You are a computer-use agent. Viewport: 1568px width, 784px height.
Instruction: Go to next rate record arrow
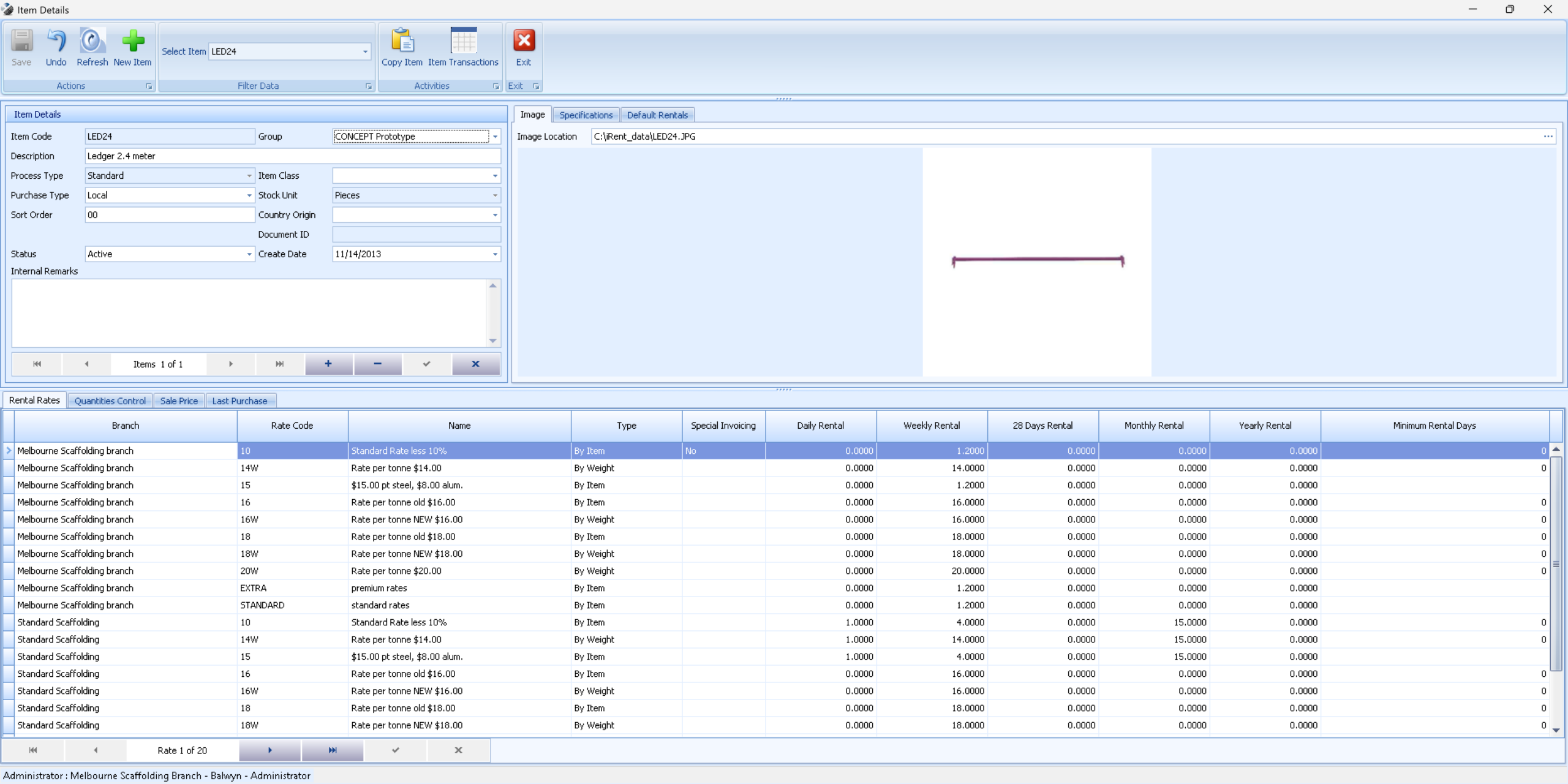pyautogui.click(x=269, y=750)
